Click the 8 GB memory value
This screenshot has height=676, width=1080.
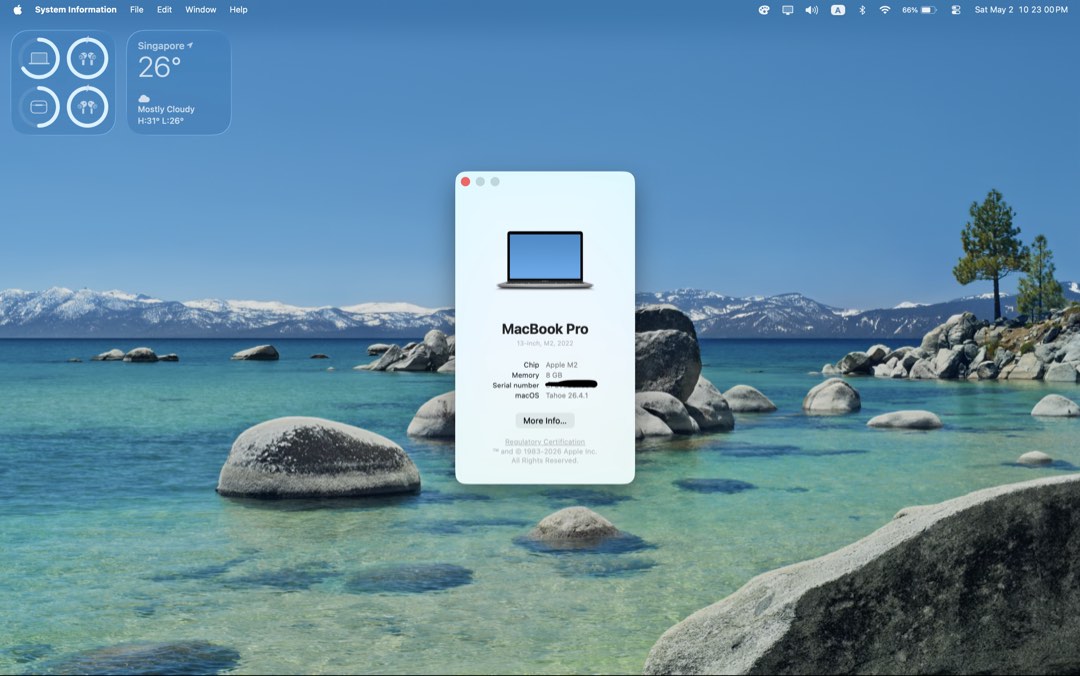coord(554,375)
